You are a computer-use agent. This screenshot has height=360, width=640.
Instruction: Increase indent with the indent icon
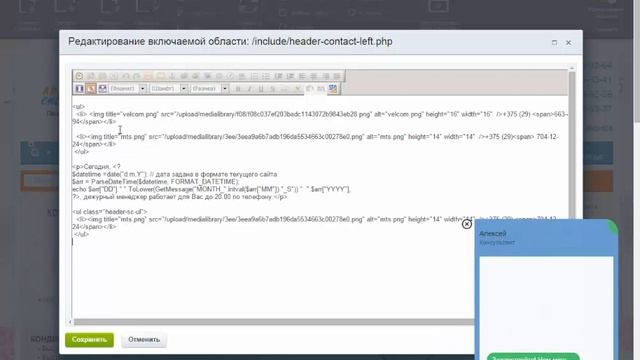click(290, 76)
